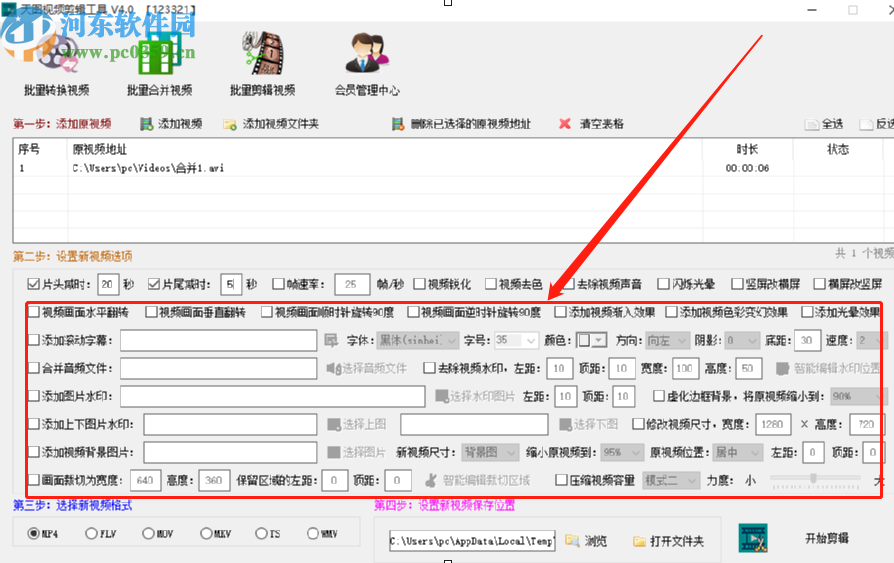894x563 pixels.
Task: Check 添加图片水印 option
Action: tap(34, 396)
